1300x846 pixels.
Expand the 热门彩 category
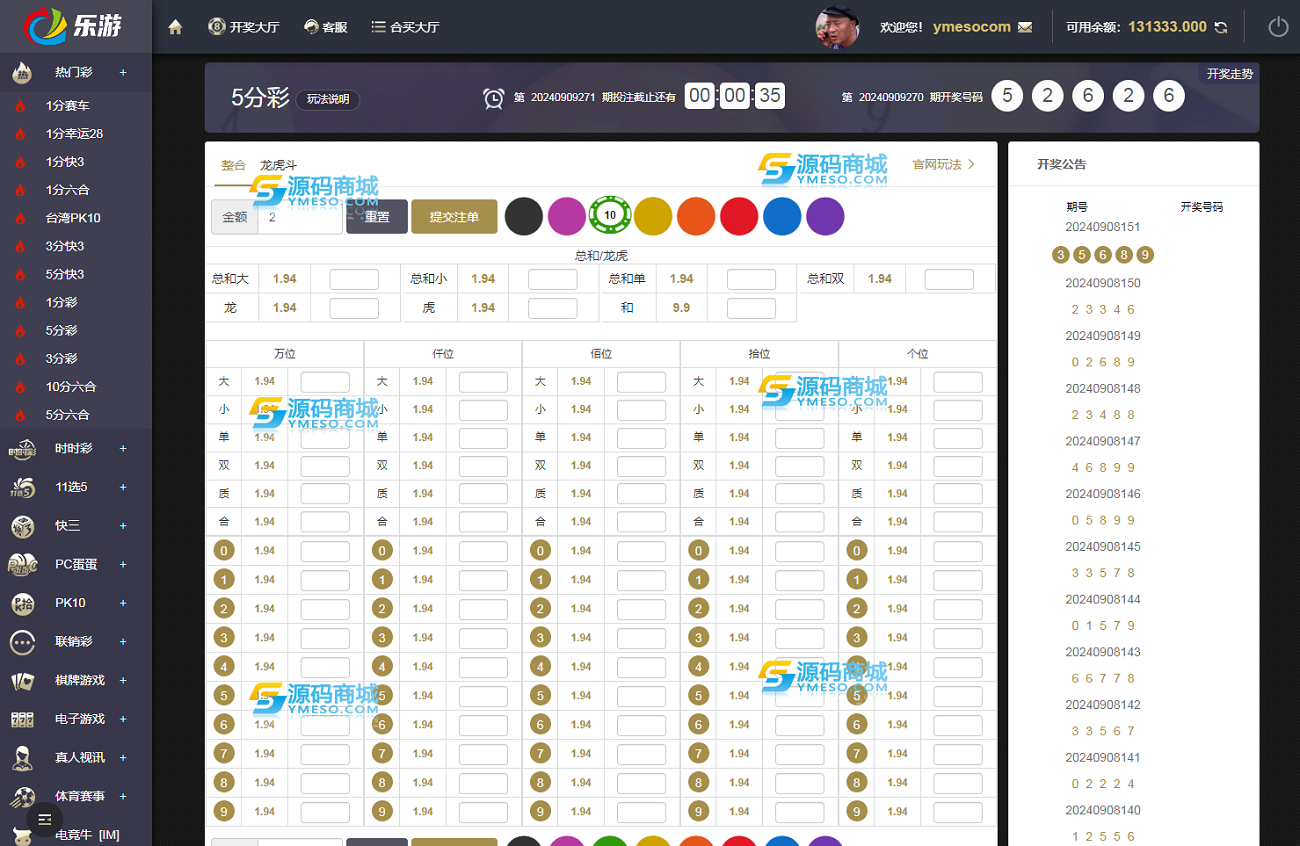123,73
